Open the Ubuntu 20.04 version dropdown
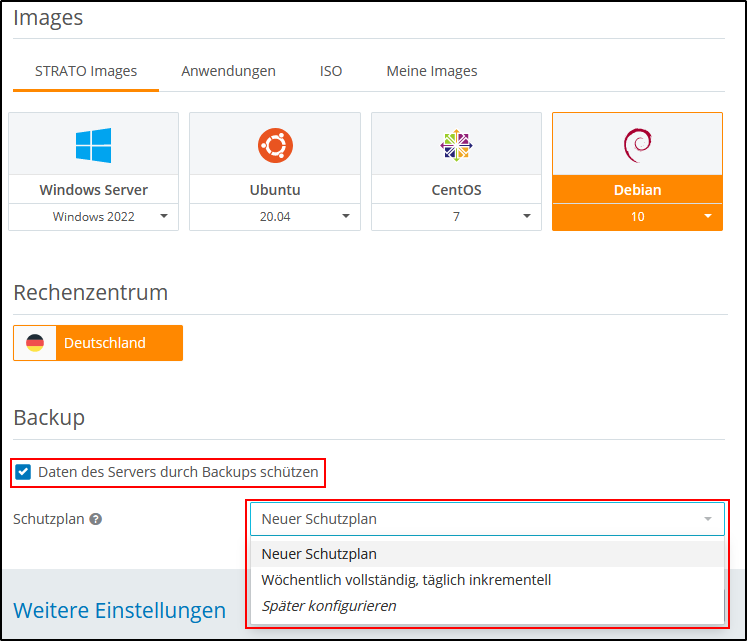The image size is (747, 641). 275,217
